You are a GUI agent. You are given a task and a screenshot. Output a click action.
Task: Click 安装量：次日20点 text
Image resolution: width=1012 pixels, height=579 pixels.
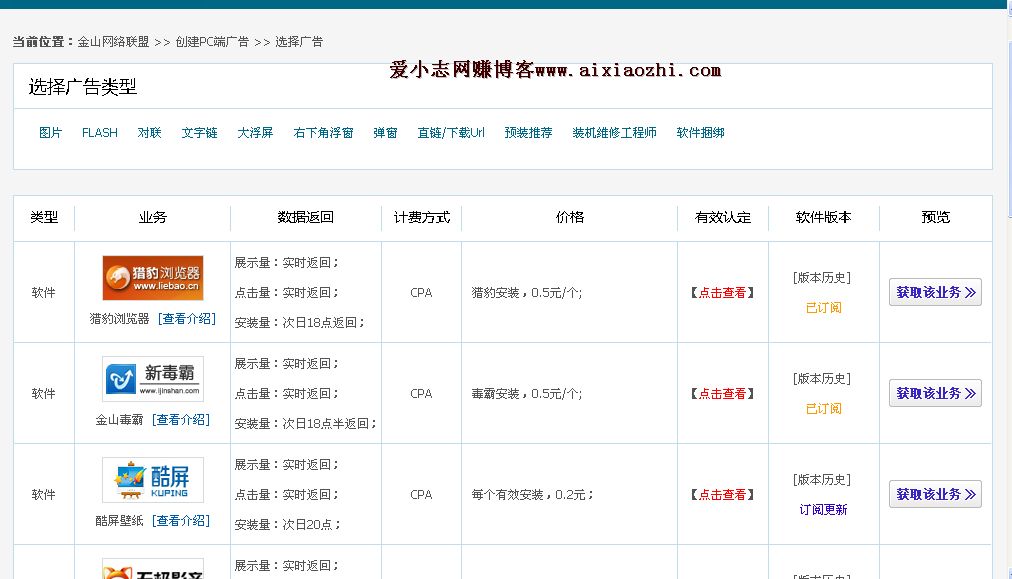[287, 524]
